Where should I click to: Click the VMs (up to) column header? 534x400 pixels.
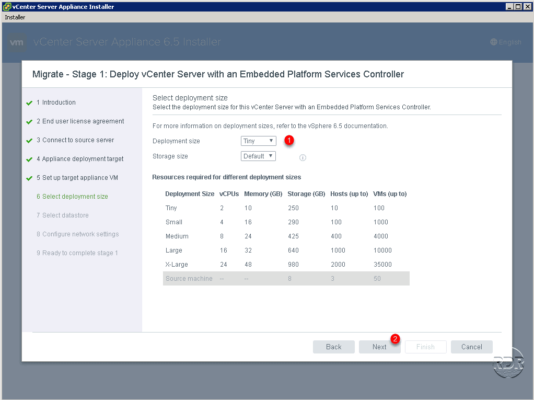click(x=390, y=194)
